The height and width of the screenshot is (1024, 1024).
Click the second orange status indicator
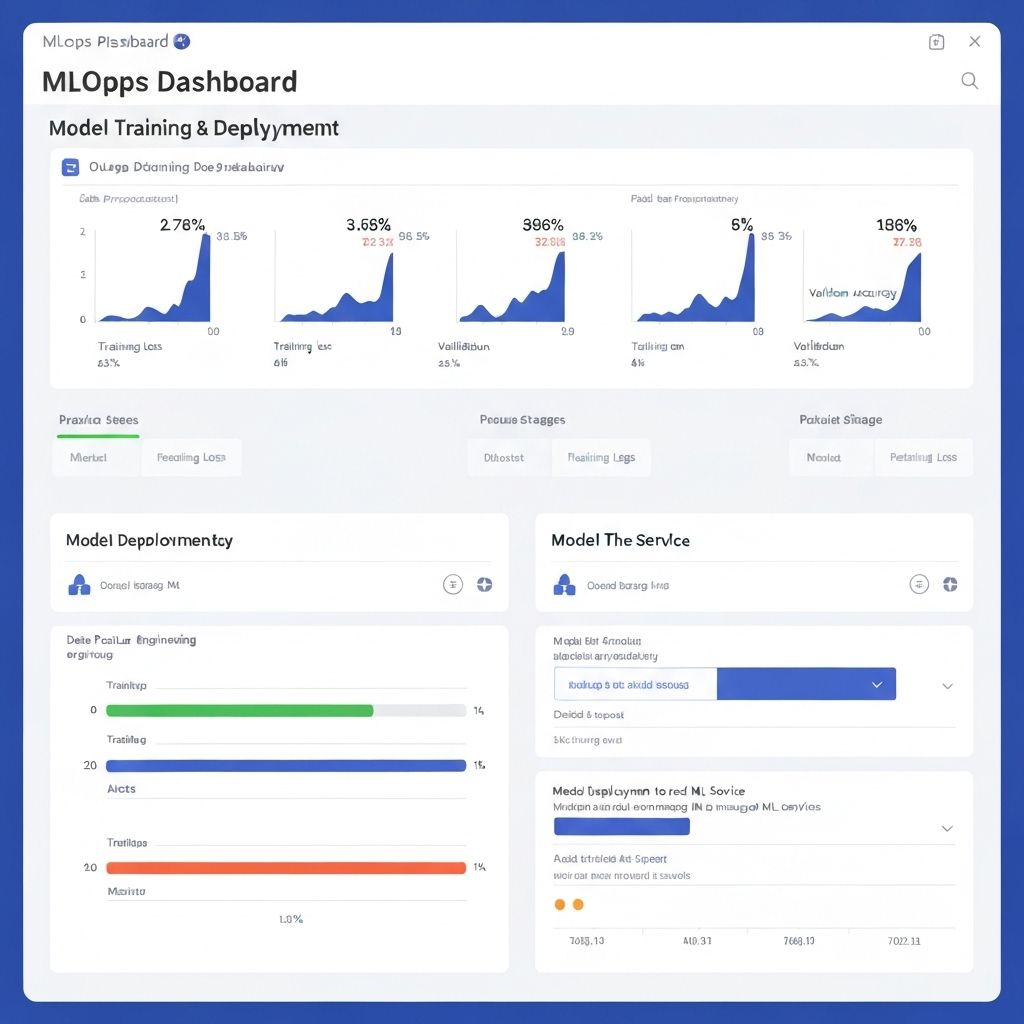(x=579, y=903)
